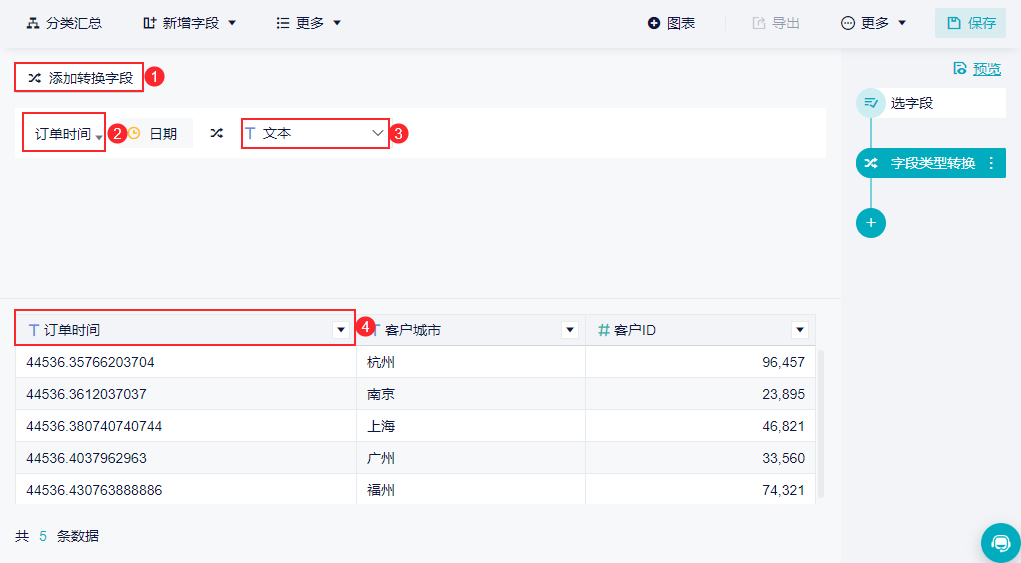Open the 新增字段 dropdown menu

point(189,23)
